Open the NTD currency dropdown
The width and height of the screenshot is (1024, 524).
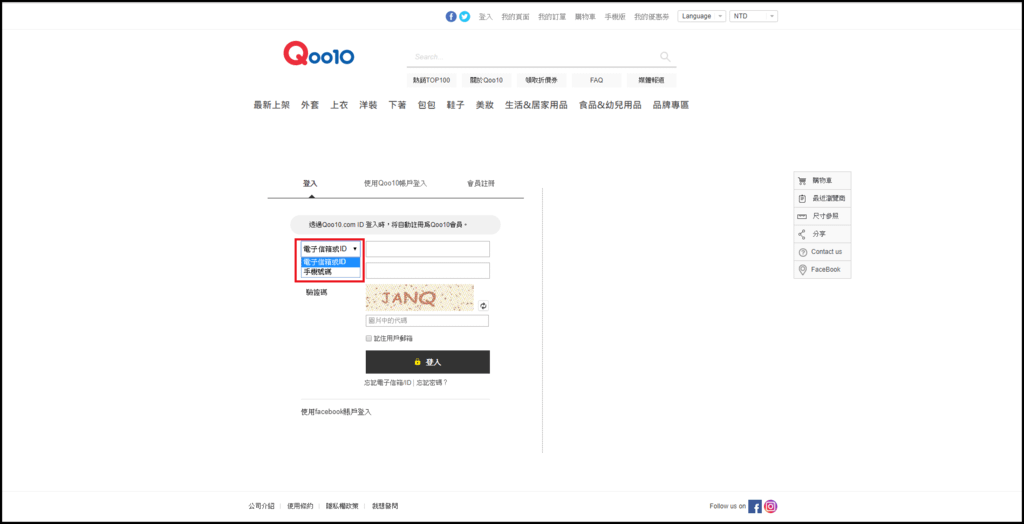tap(753, 16)
